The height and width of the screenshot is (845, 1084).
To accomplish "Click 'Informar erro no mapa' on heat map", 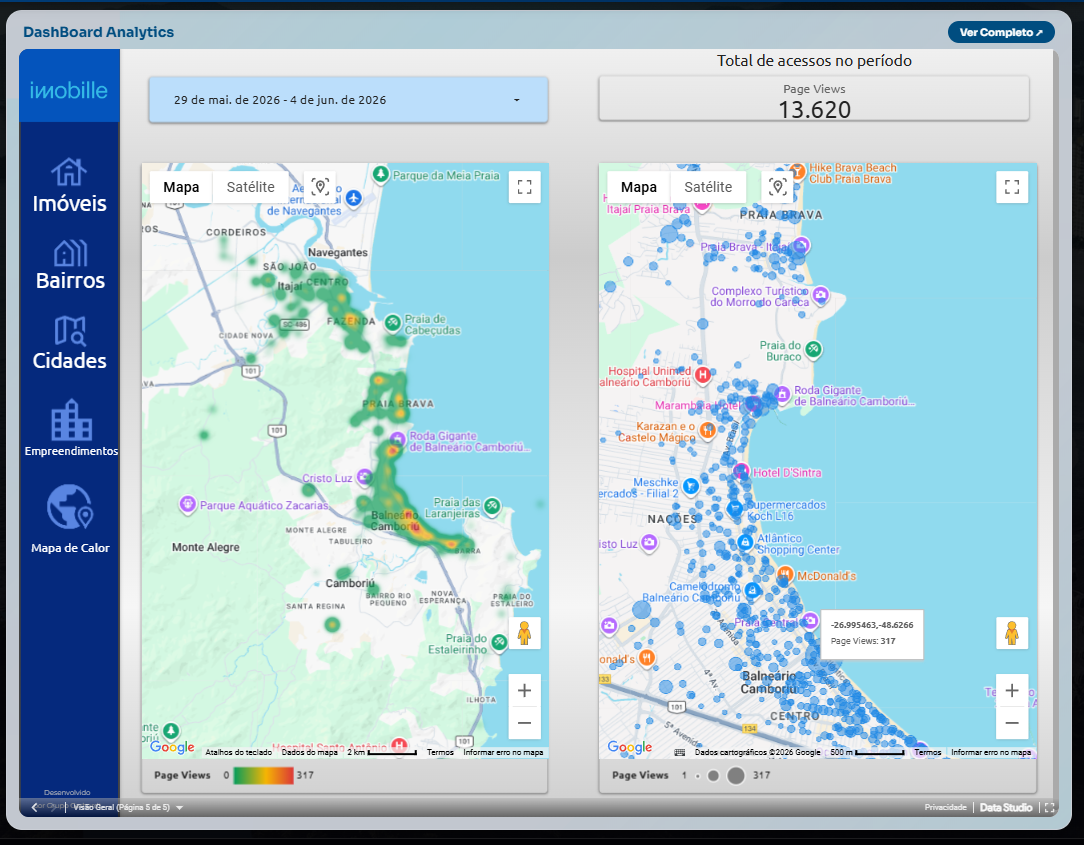I will [503, 752].
